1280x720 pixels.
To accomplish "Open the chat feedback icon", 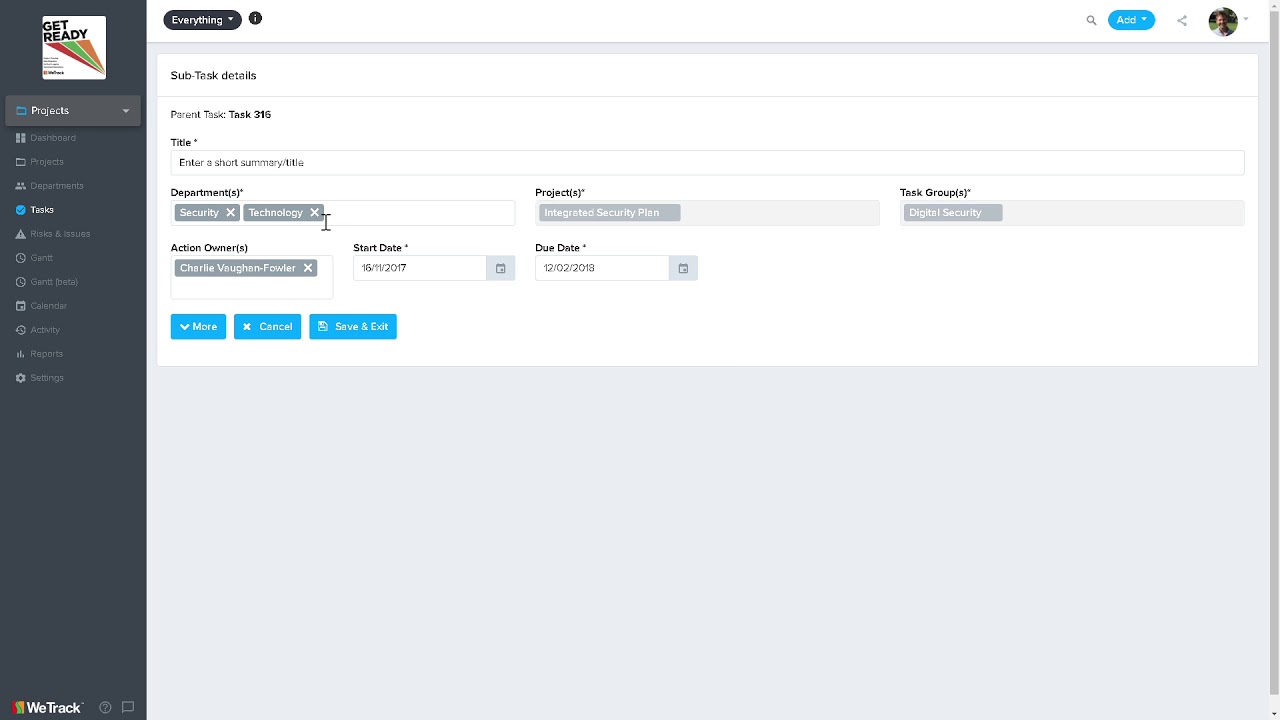I will tap(128, 707).
